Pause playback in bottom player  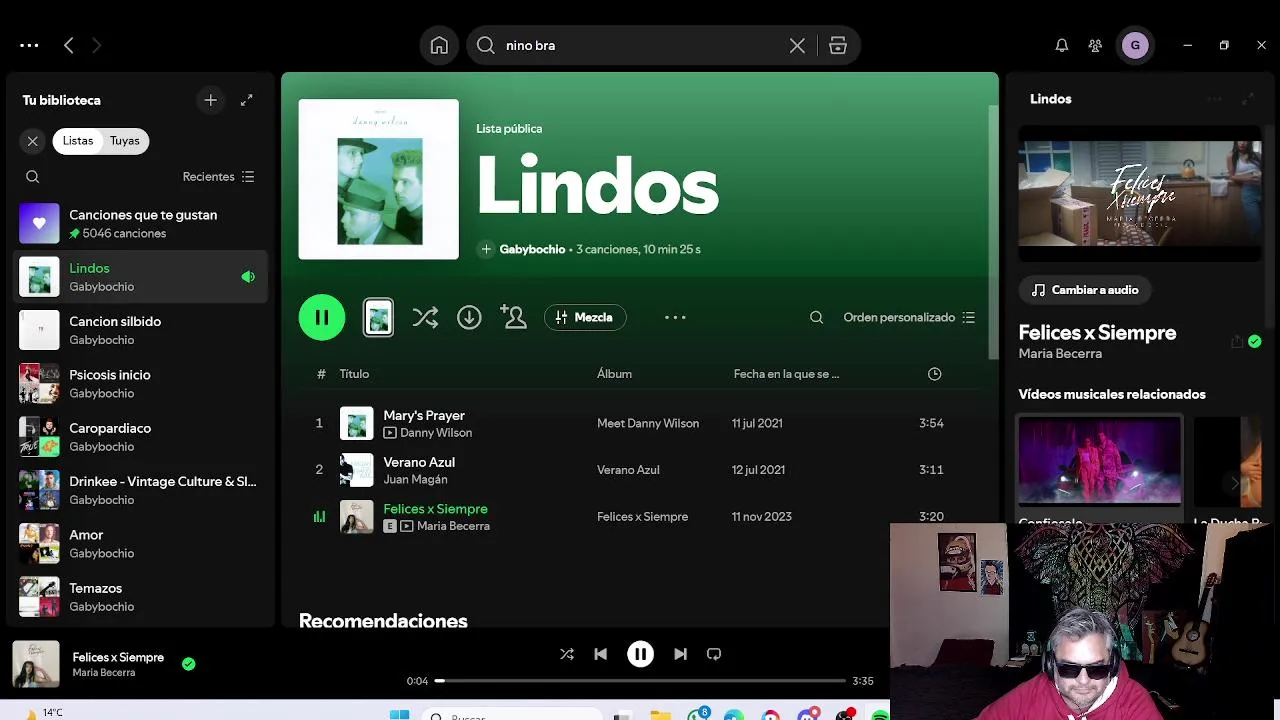click(640, 654)
